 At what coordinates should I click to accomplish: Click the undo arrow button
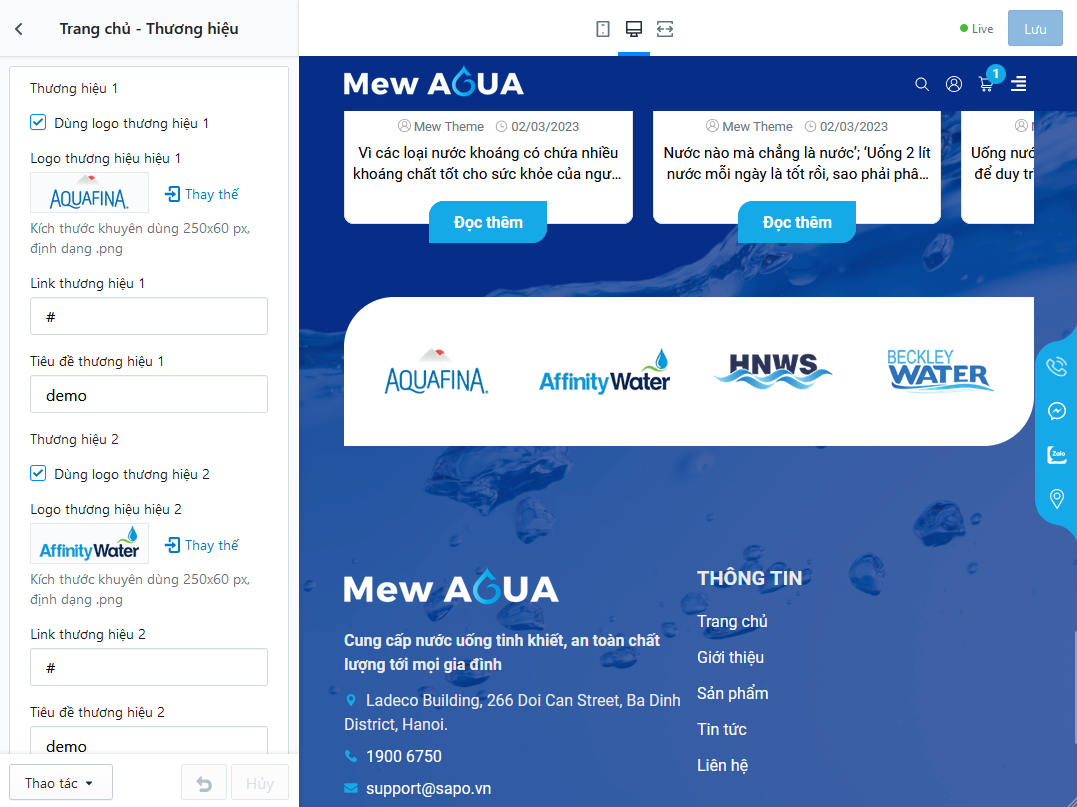(204, 783)
